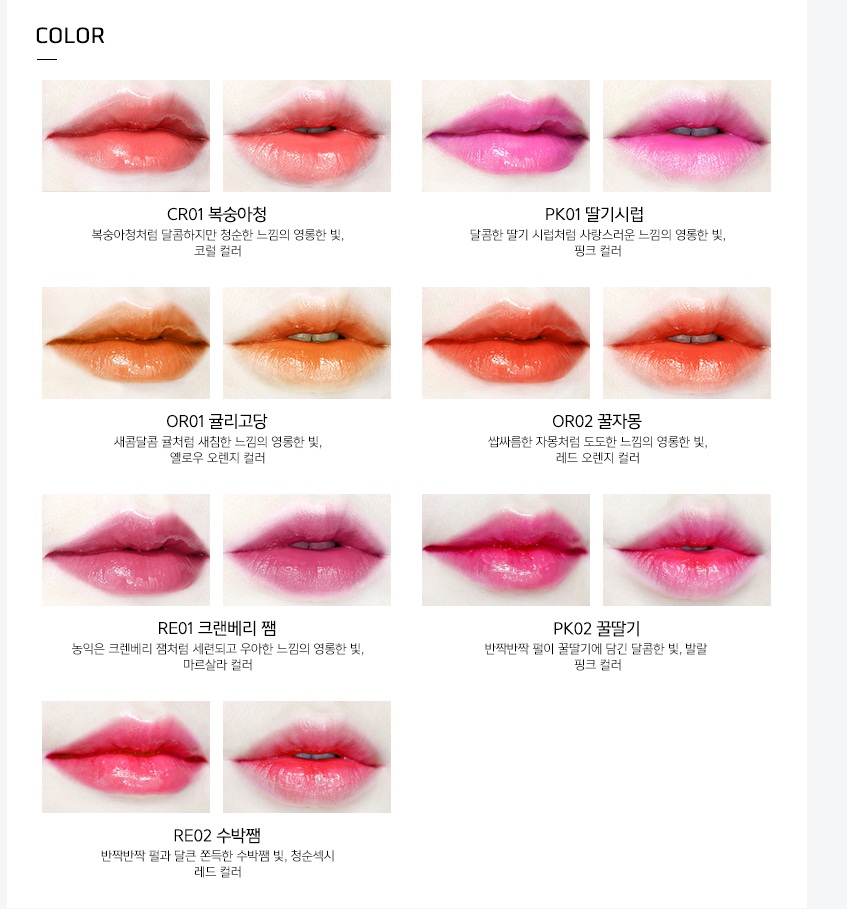Click the RE01 parted-lips marsala gradient photo
The width and height of the screenshot is (847, 909).
(307, 550)
